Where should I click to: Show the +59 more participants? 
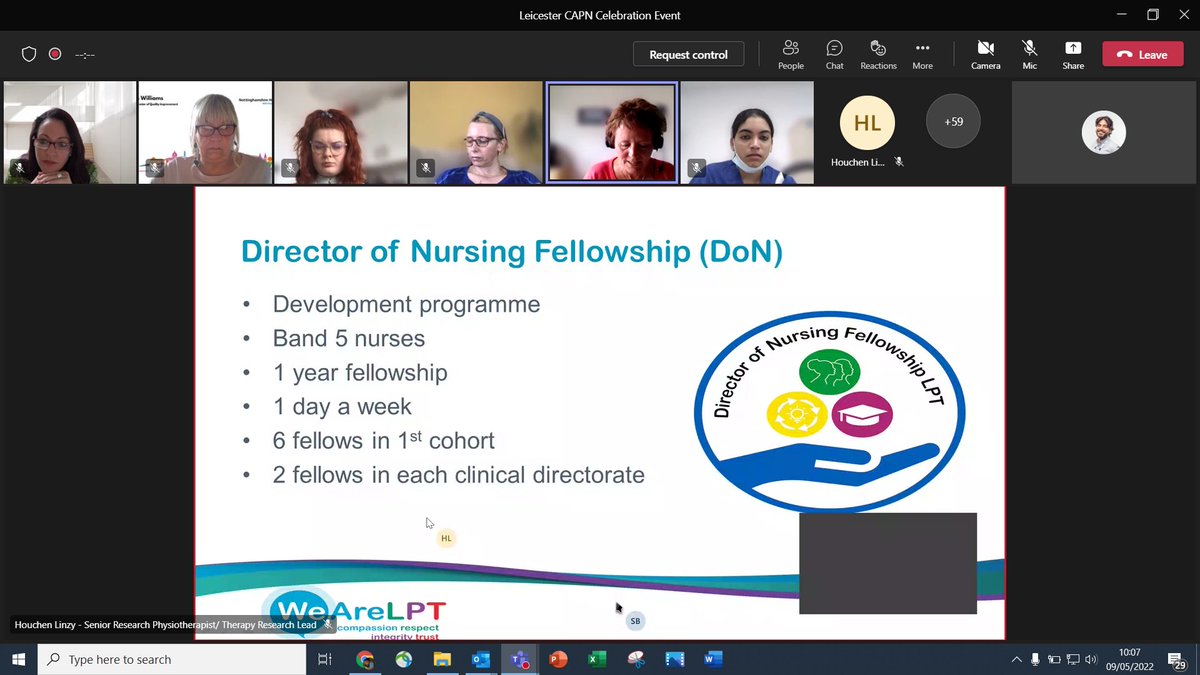[x=953, y=122]
